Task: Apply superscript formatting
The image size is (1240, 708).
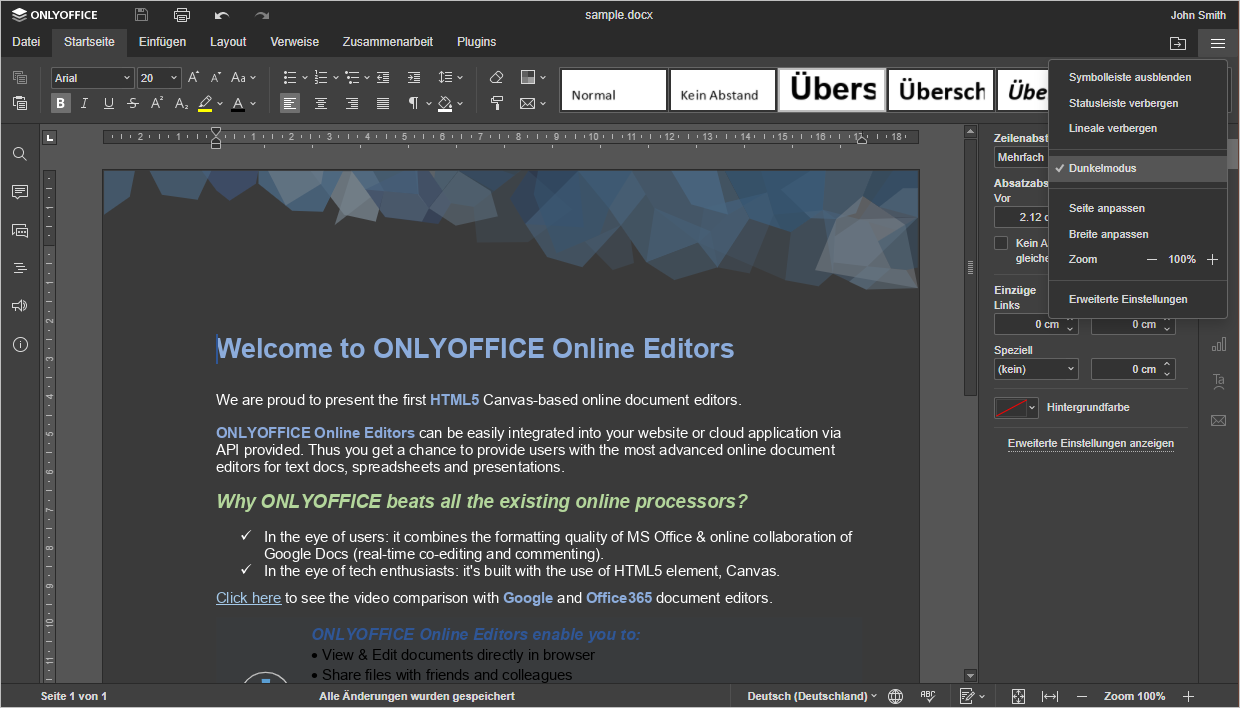Action: pos(157,103)
